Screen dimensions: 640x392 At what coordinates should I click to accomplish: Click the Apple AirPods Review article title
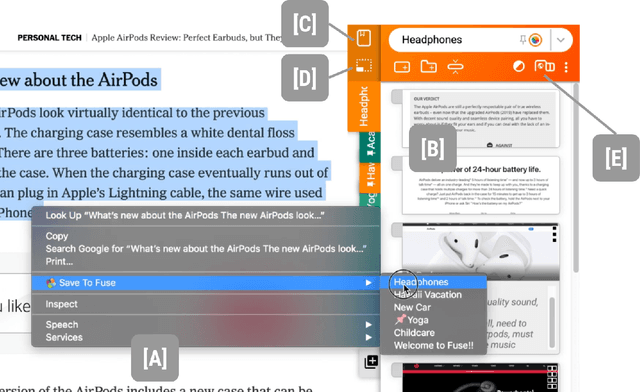(187, 38)
